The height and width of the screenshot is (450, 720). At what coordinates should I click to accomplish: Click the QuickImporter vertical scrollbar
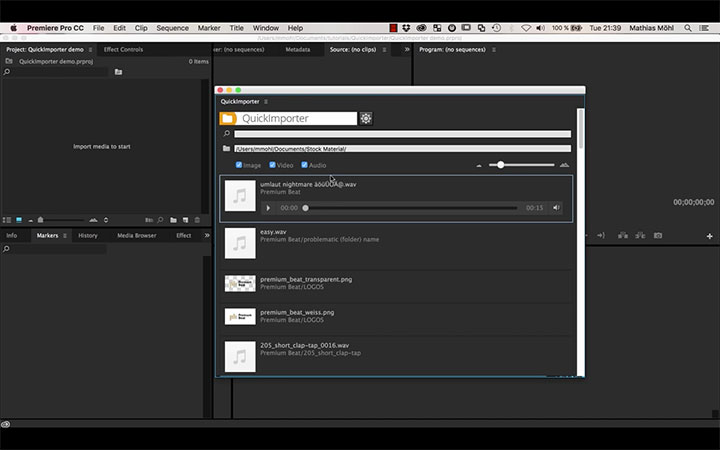(x=580, y=129)
